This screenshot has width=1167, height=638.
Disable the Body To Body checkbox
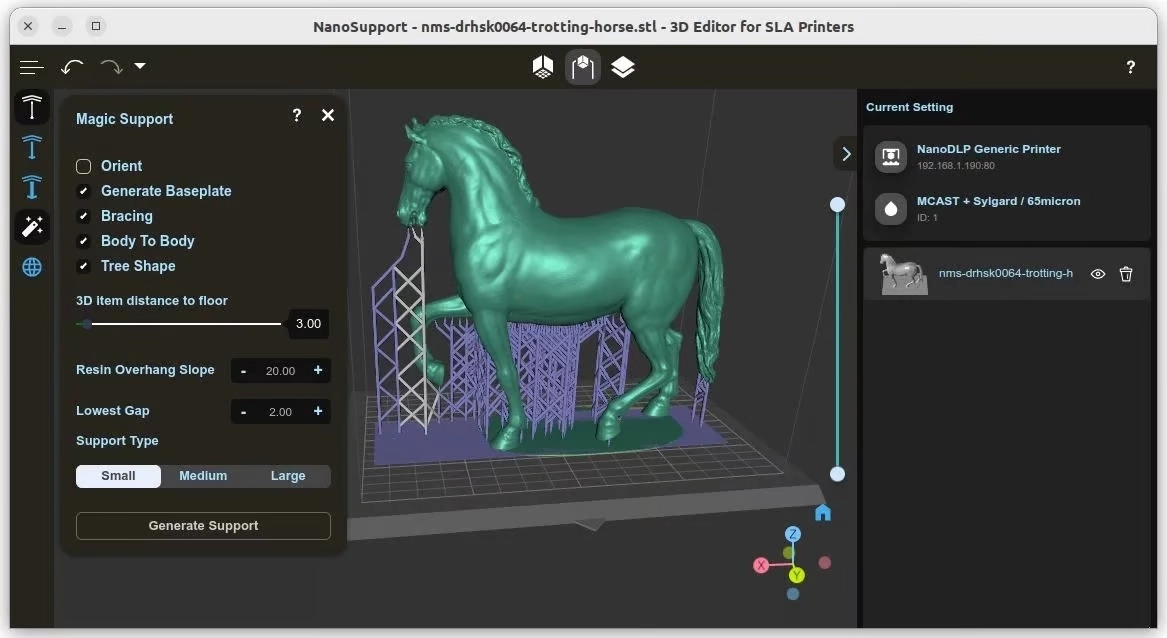tap(83, 241)
